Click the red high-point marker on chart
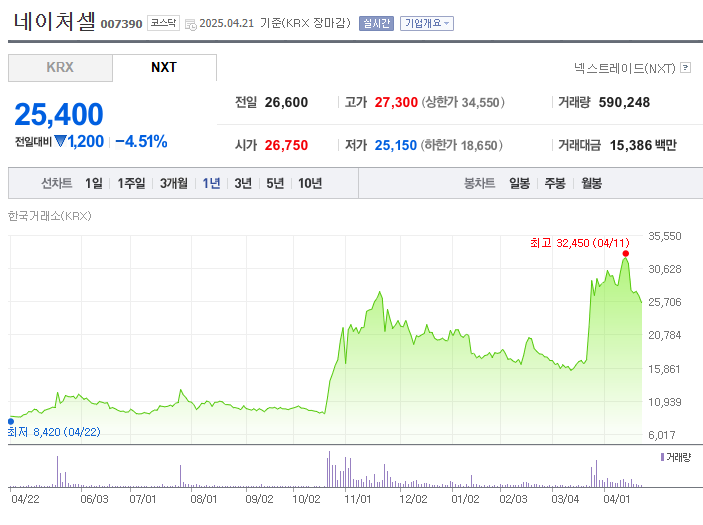This screenshot has width=703, height=525. pyautogui.click(x=626, y=254)
